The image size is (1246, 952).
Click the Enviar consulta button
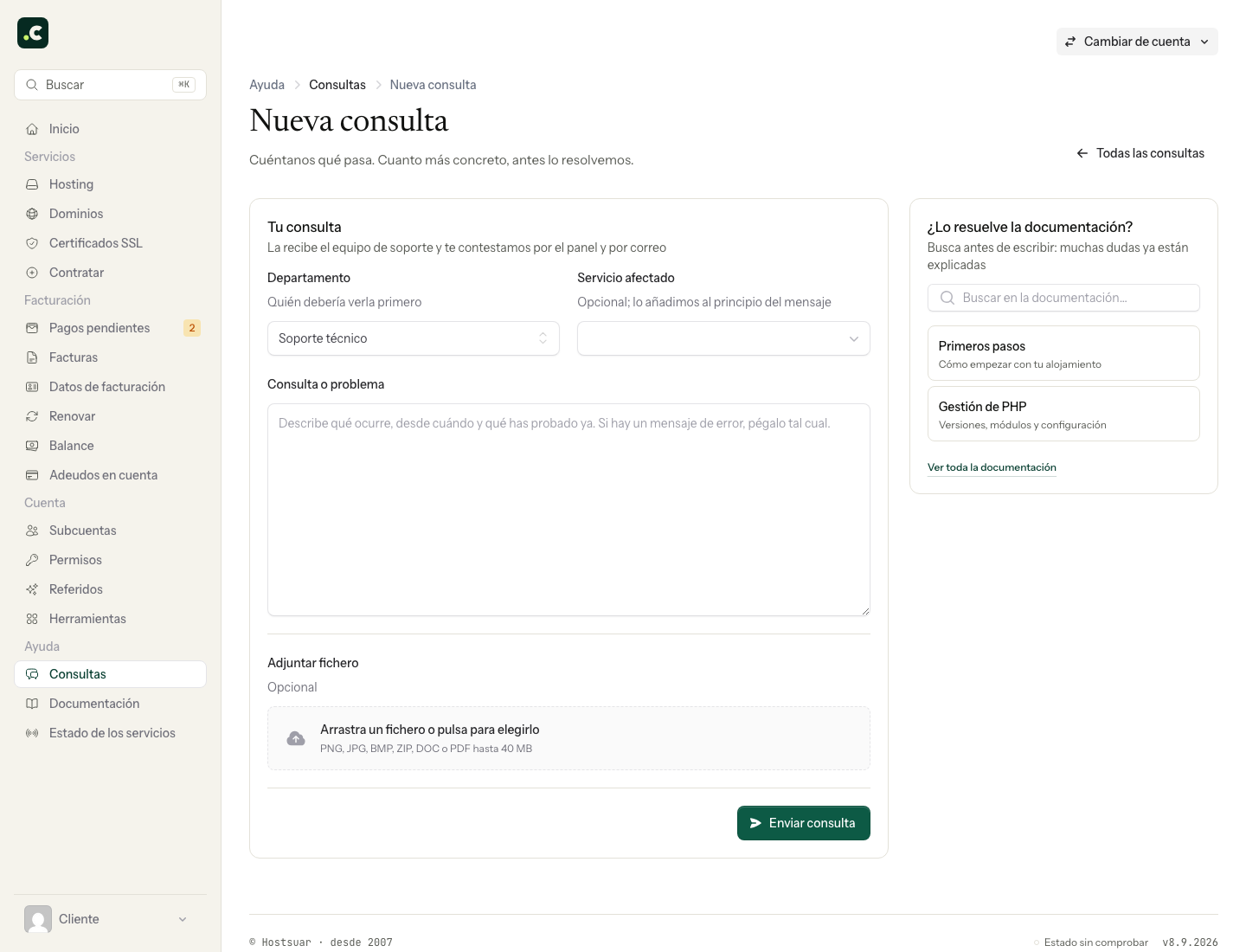click(x=804, y=823)
